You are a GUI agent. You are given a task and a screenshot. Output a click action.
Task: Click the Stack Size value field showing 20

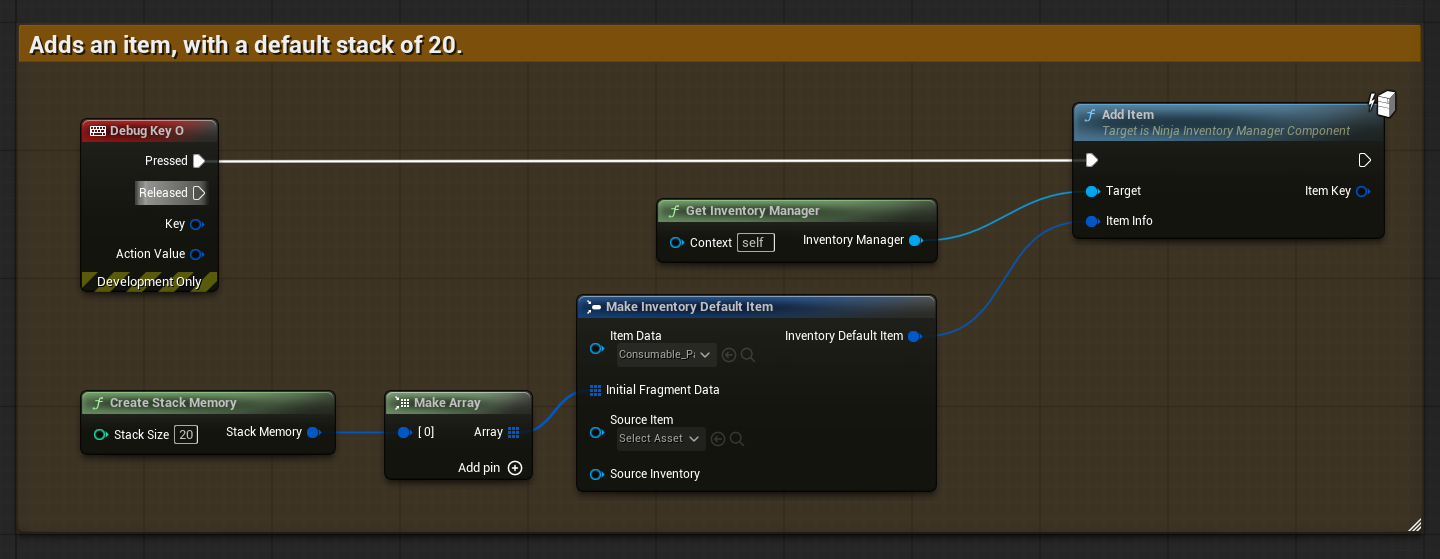point(186,435)
